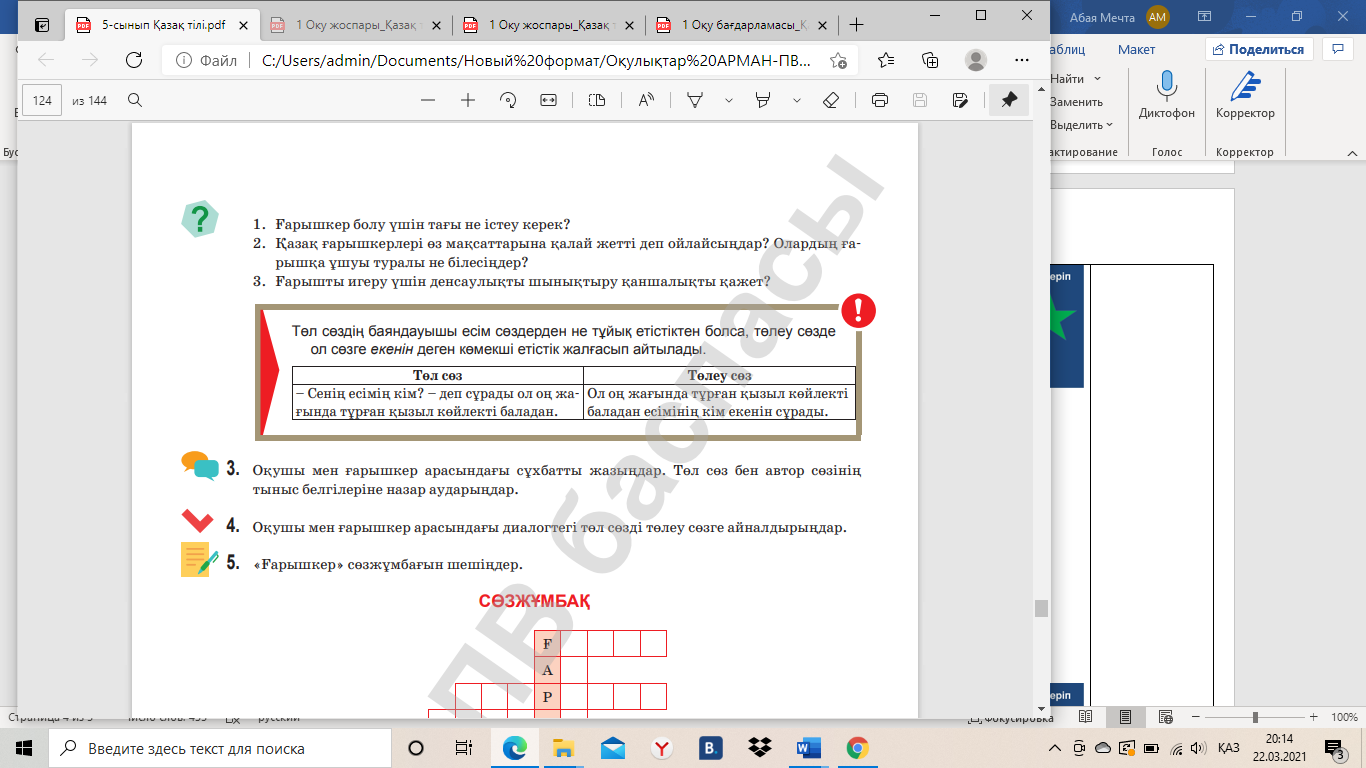Zoom in the PDF
This screenshot has width=1366, height=768.
467,100
